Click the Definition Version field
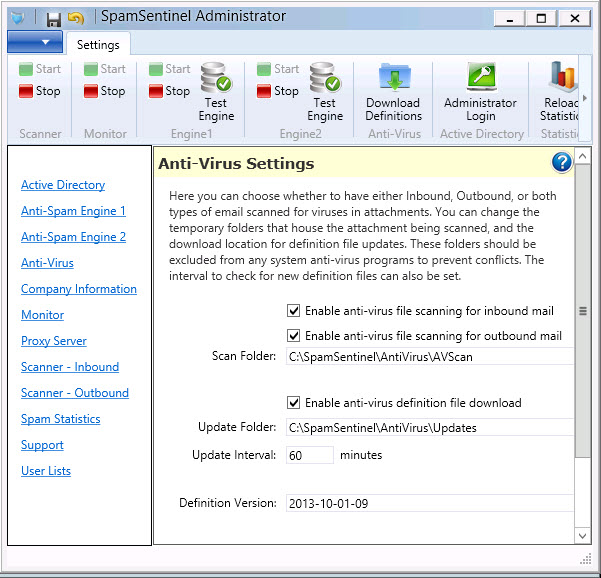Image resolution: width=601 pixels, height=578 pixels. coord(430,503)
